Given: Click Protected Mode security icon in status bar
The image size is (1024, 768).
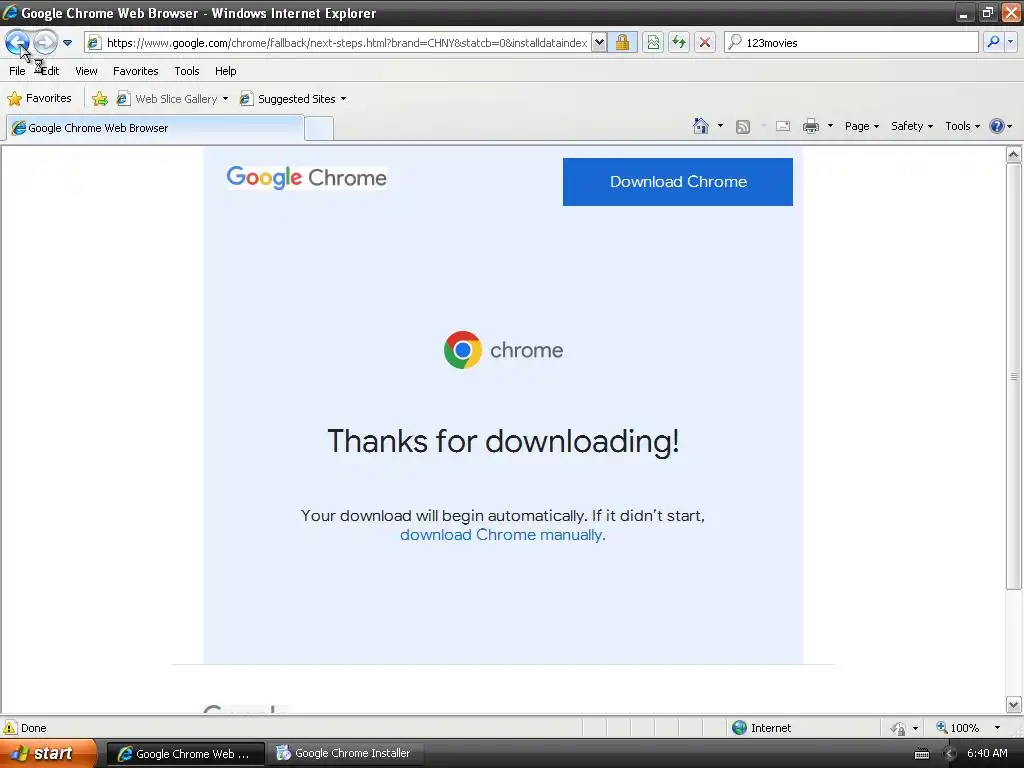Looking at the screenshot, I should (x=899, y=728).
